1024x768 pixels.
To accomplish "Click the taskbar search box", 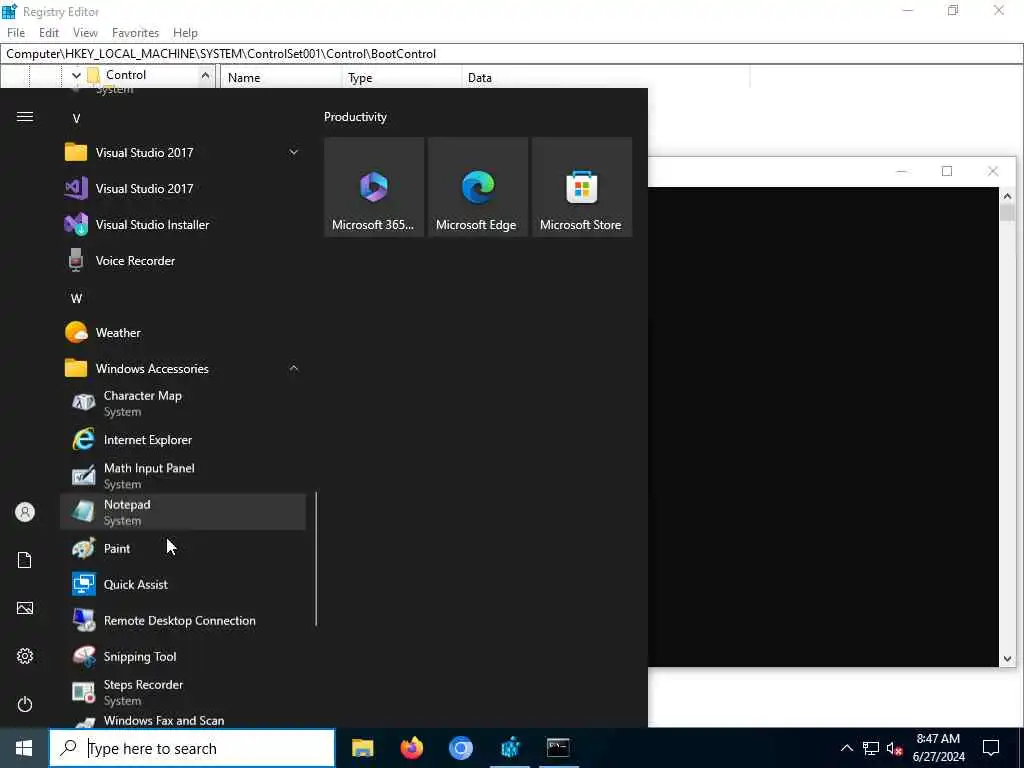I will click(193, 748).
